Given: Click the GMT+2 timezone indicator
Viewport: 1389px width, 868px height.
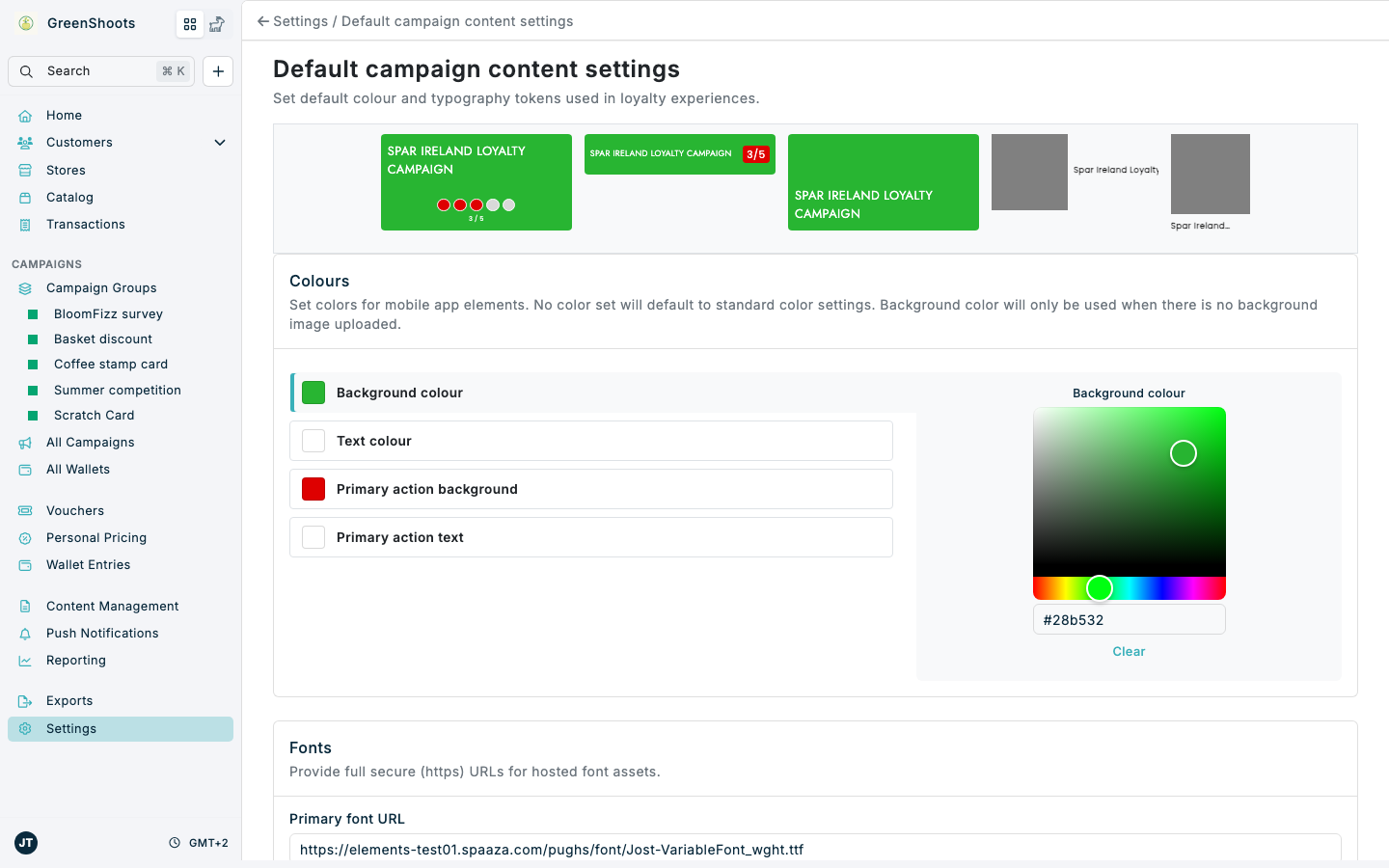Looking at the screenshot, I should pyautogui.click(x=199, y=843).
